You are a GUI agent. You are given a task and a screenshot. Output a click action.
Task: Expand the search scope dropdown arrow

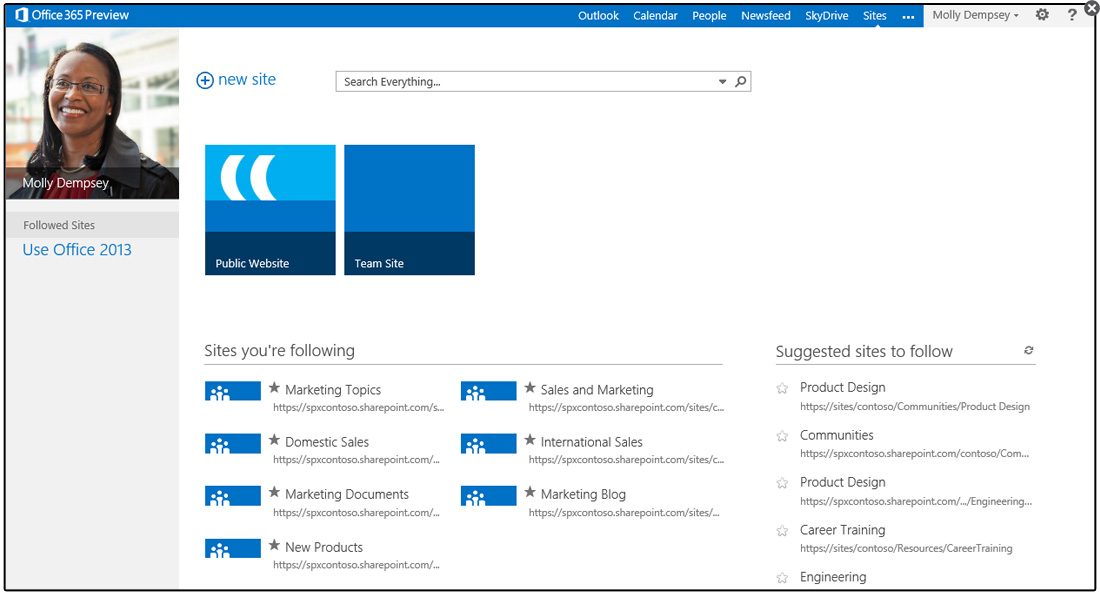[722, 81]
